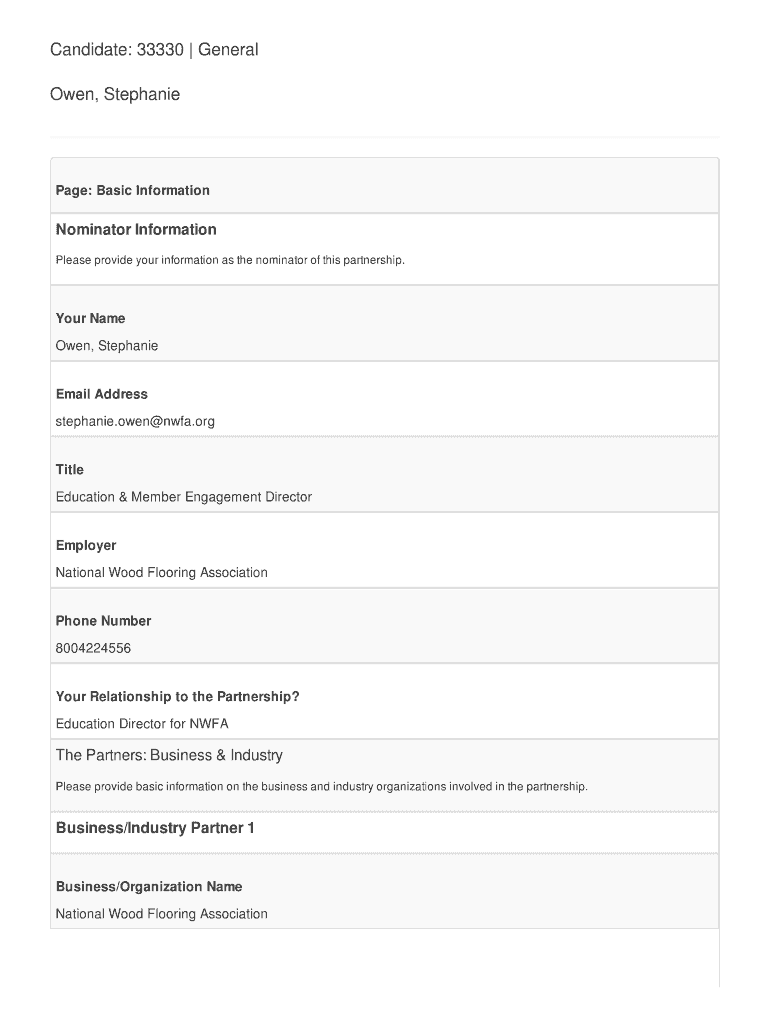
Task: Click the Your Relationship to the Partnership? label
Action: [x=178, y=696]
